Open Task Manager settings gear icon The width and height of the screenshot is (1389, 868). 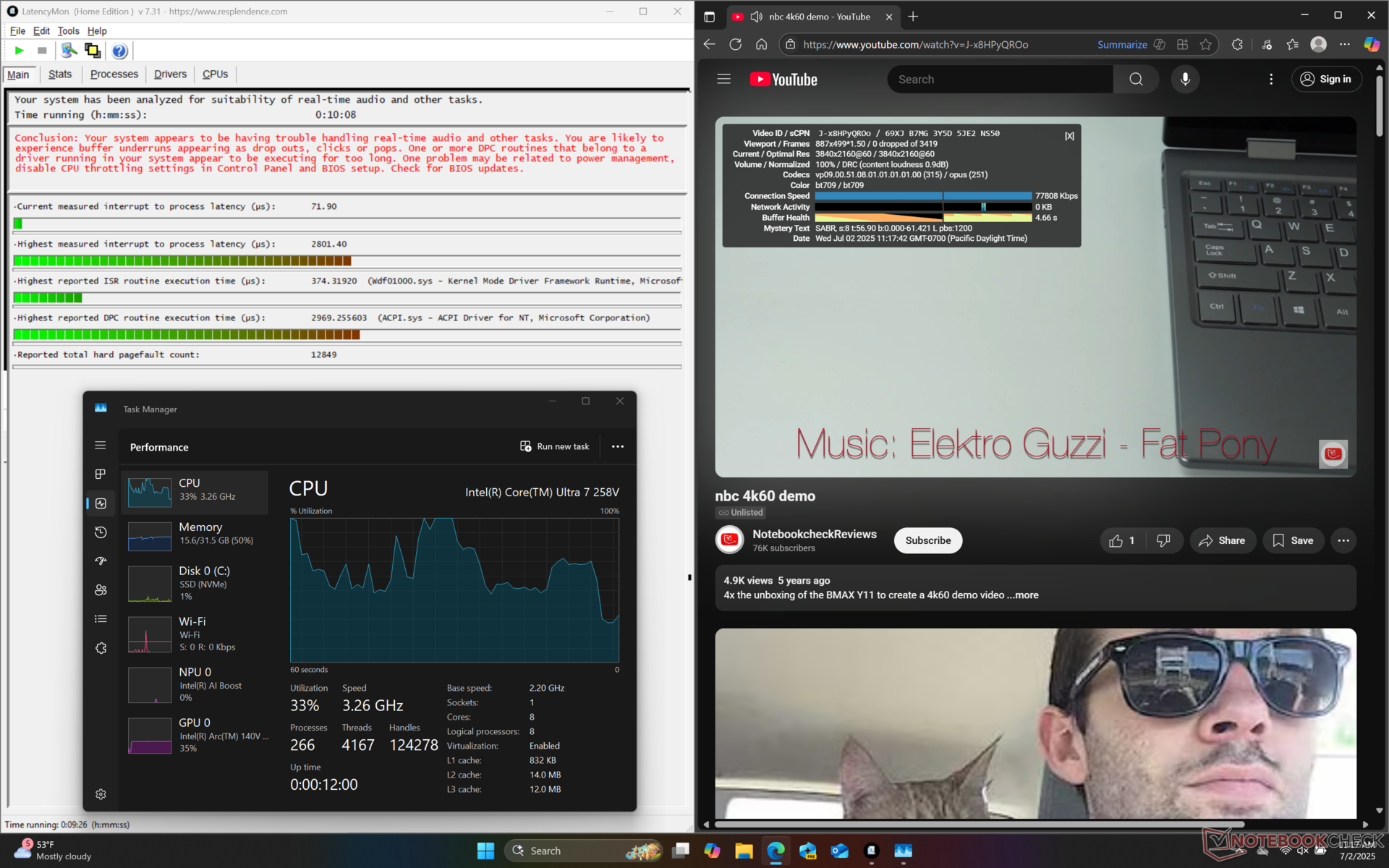pyautogui.click(x=101, y=794)
